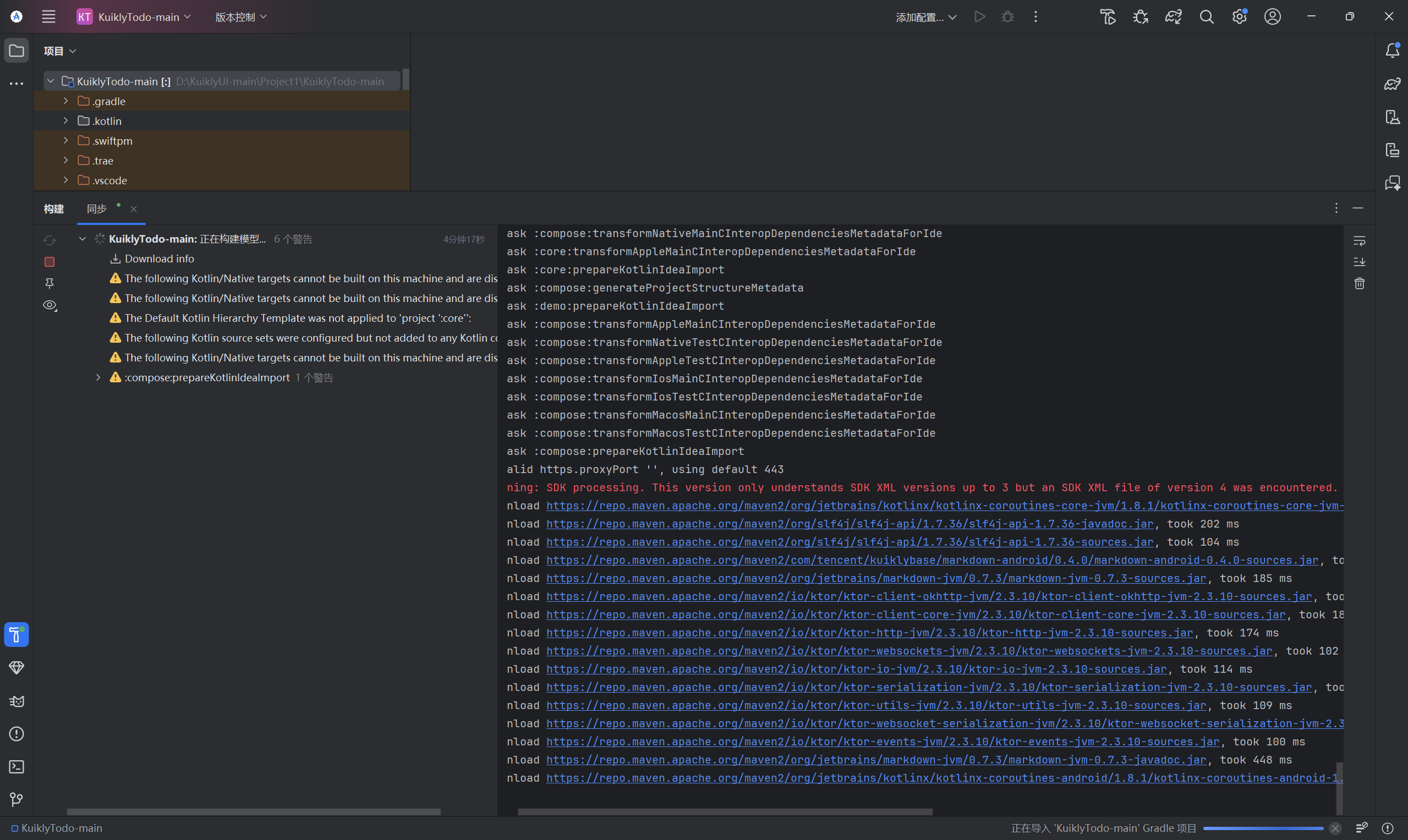Click the Notifications bell icon
Image resolution: width=1408 pixels, height=840 pixels.
1392,51
